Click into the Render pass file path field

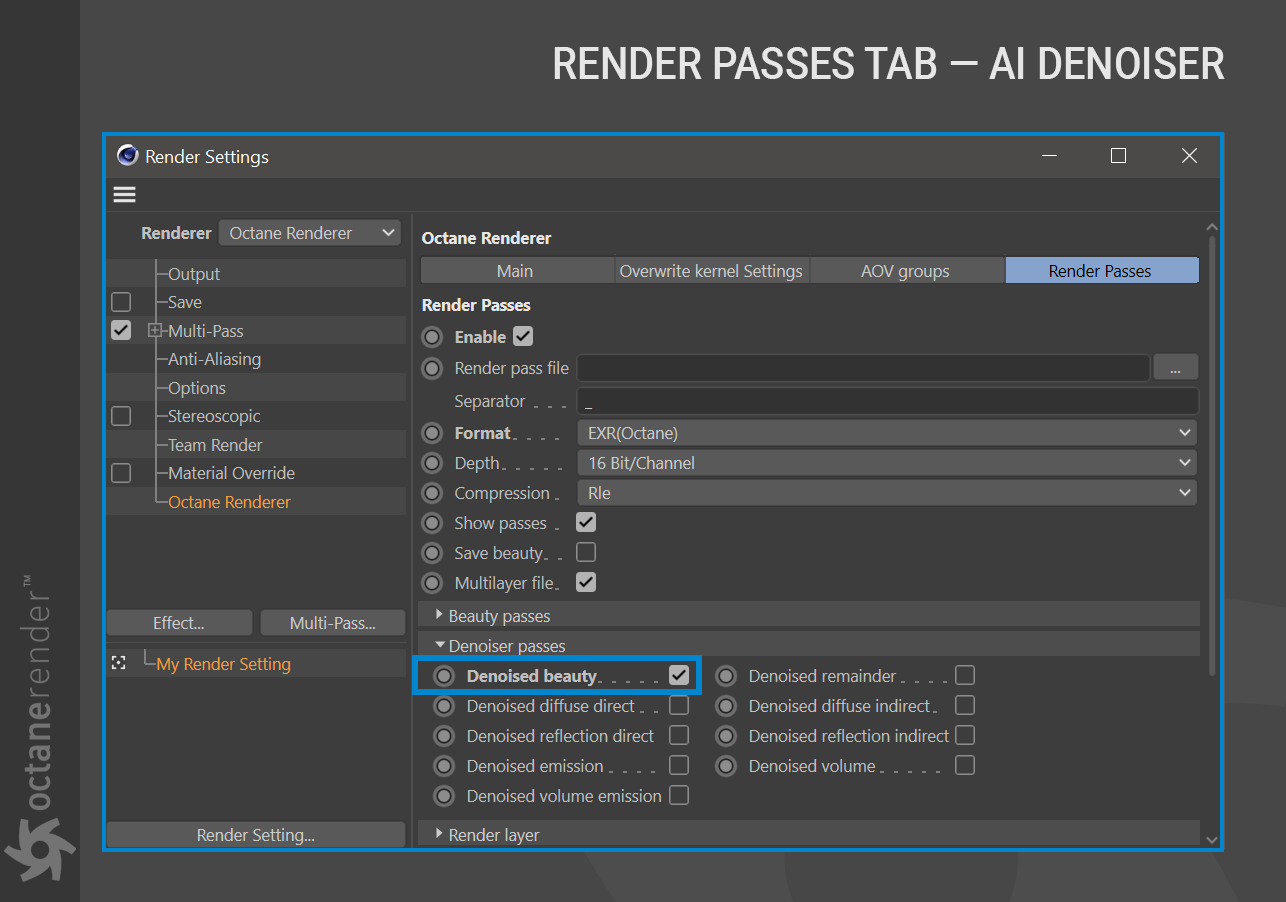coord(863,368)
